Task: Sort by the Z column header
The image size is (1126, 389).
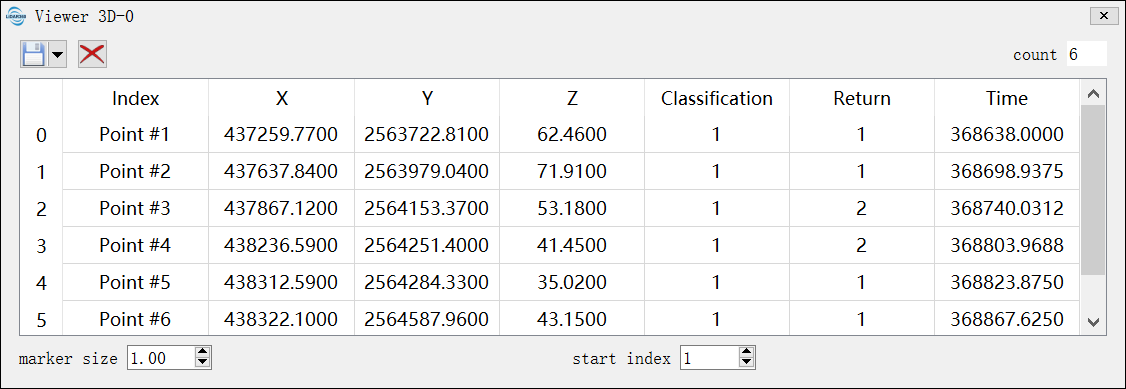Action: click(x=572, y=98)
